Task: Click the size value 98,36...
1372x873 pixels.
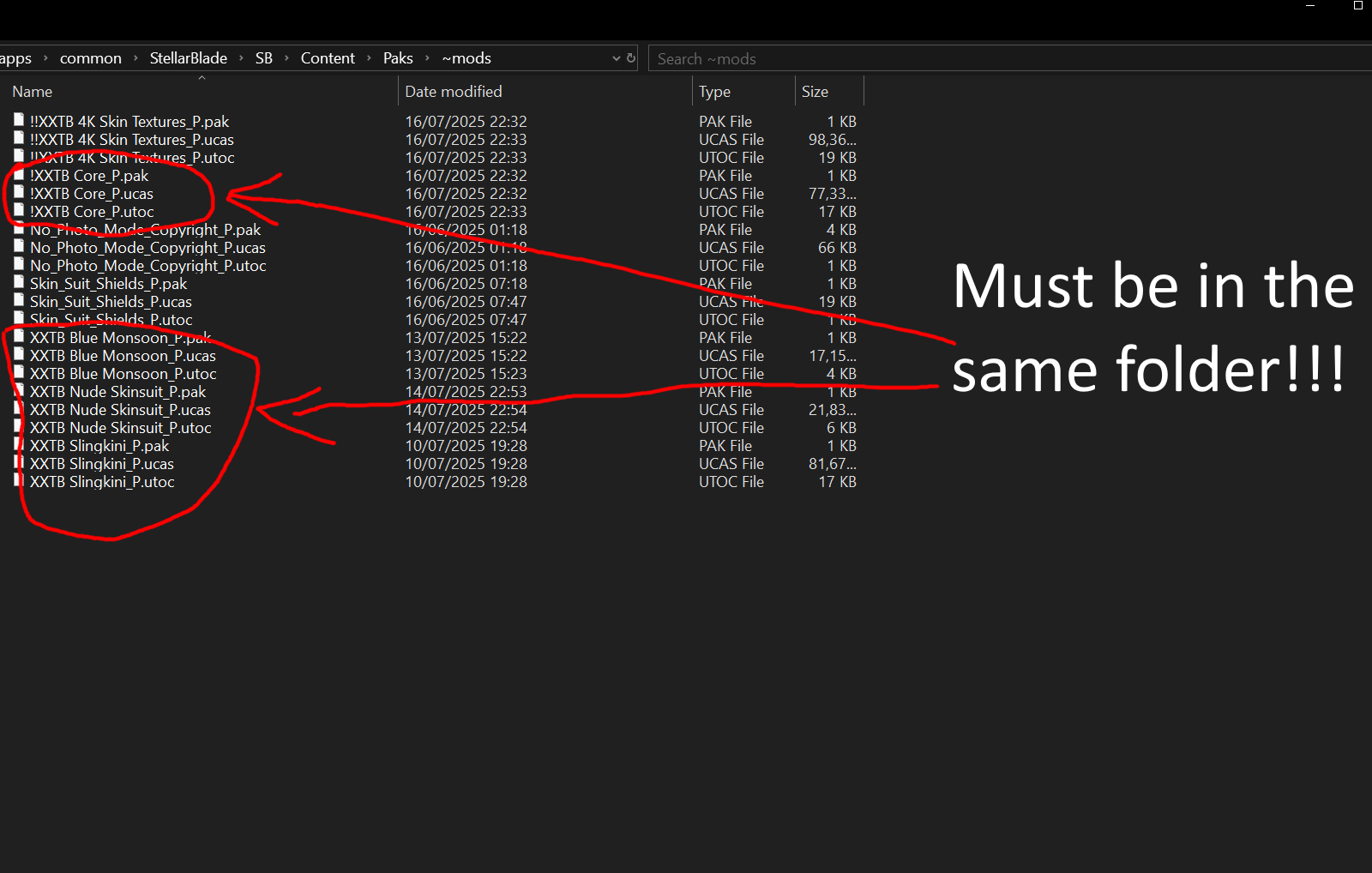Action: (832, 140)
